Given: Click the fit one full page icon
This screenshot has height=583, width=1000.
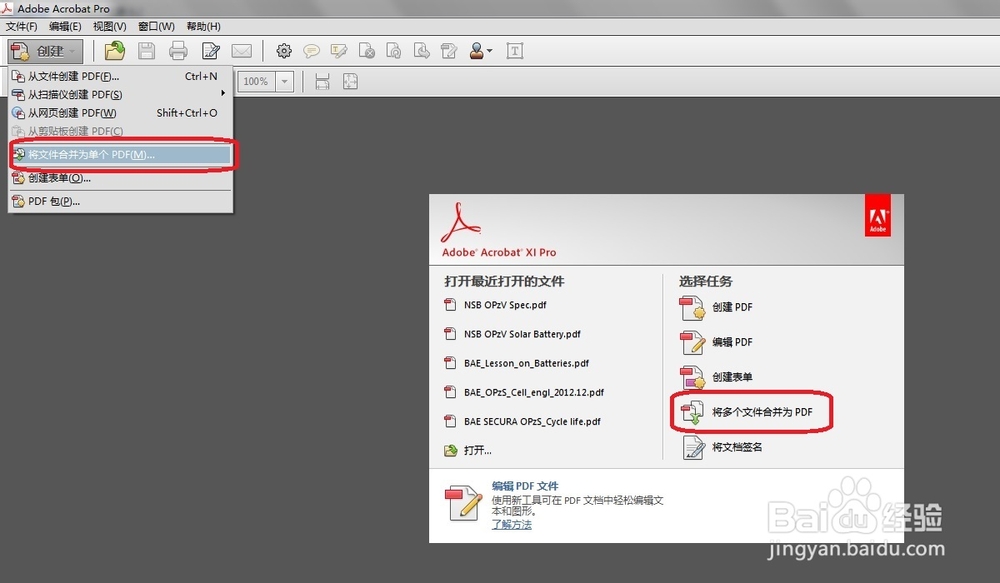Looking at the screenshot, I should point(350,82).
